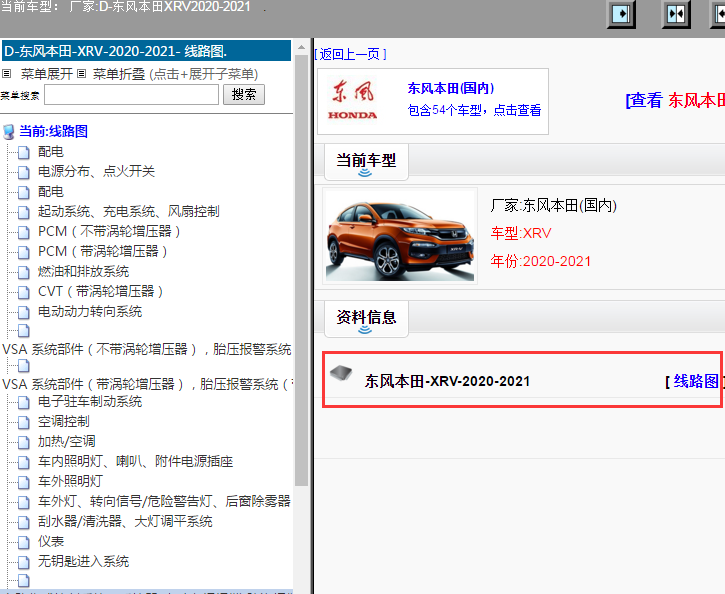725x594 pixels.
Task: Click the page icon beside 燃油和排放系统
Action: pyautogui.click(x=24, y=272)
